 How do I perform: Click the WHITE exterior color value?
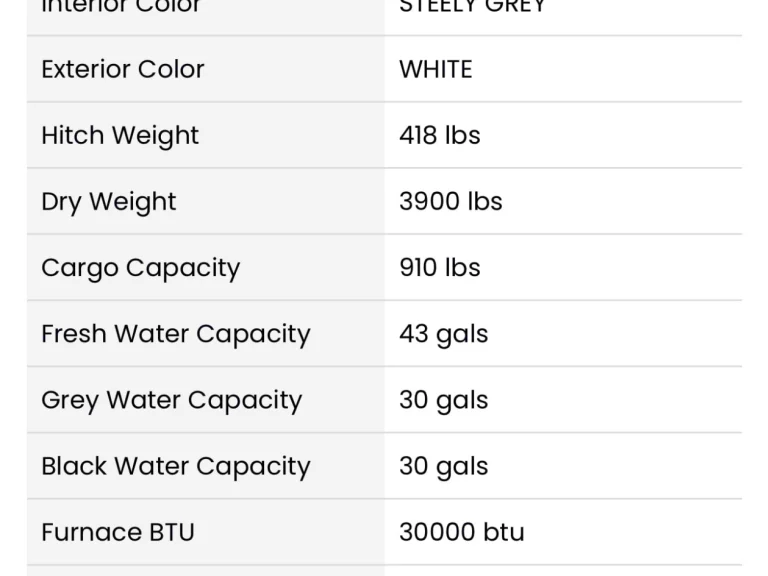click(x=436, y=69)
